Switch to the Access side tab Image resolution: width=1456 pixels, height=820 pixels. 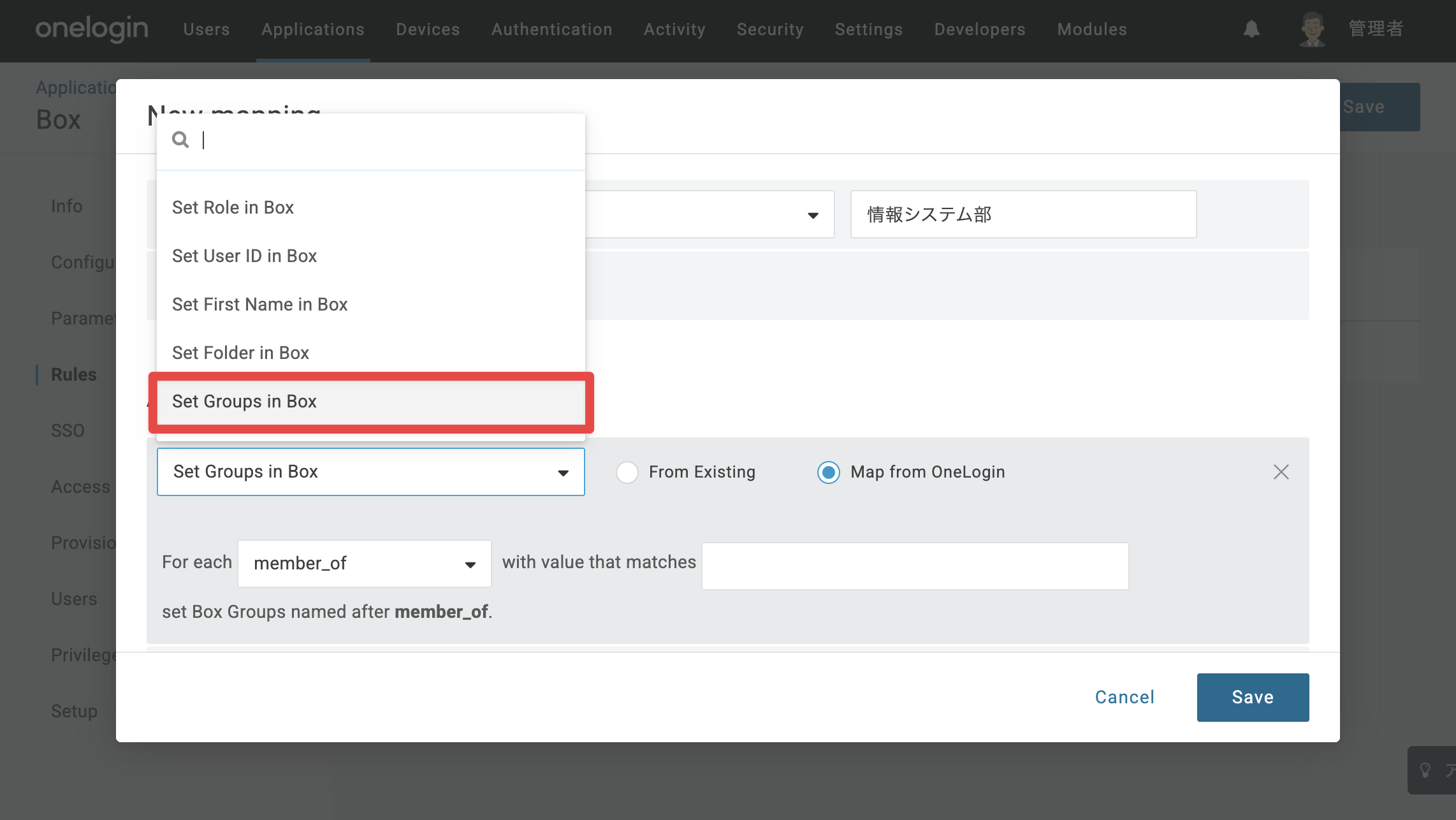pos(81,487)
